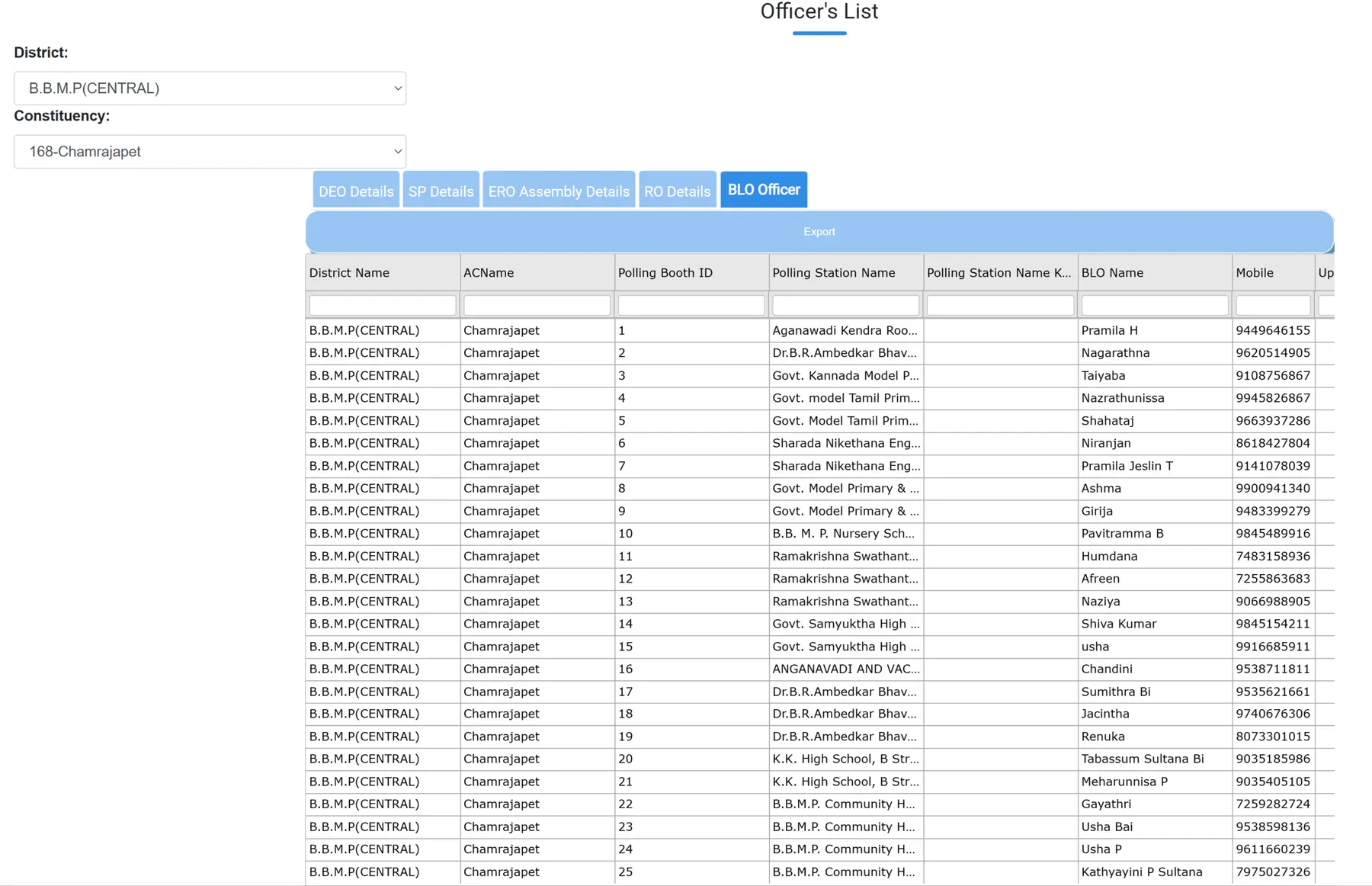The image size is (1372, 886).
Task: Click mobile number 7259282724
Action: coord(1273,804)
